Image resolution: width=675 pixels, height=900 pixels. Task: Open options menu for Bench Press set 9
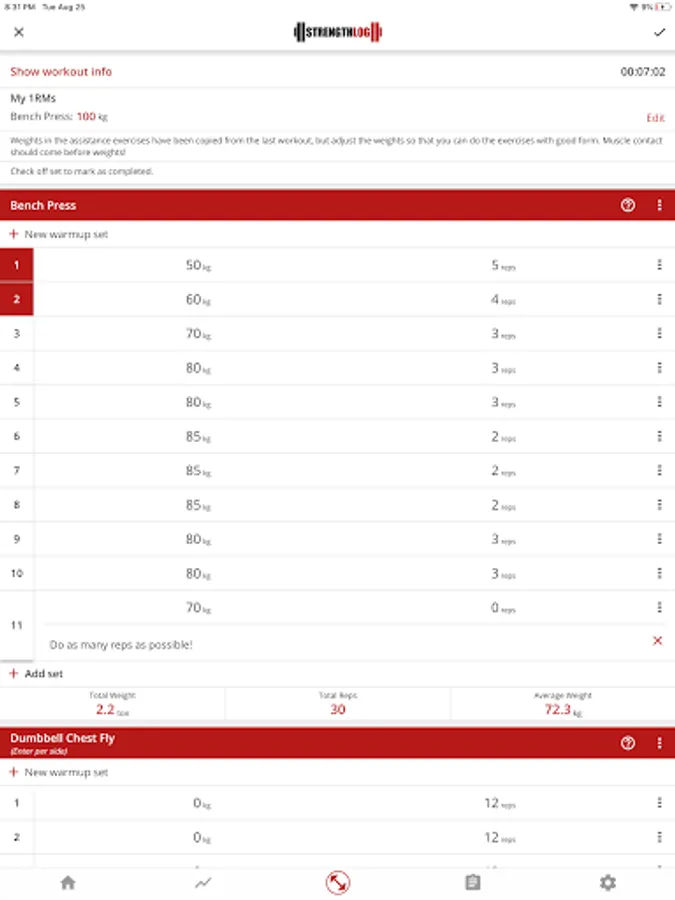(x=659, y=539)
